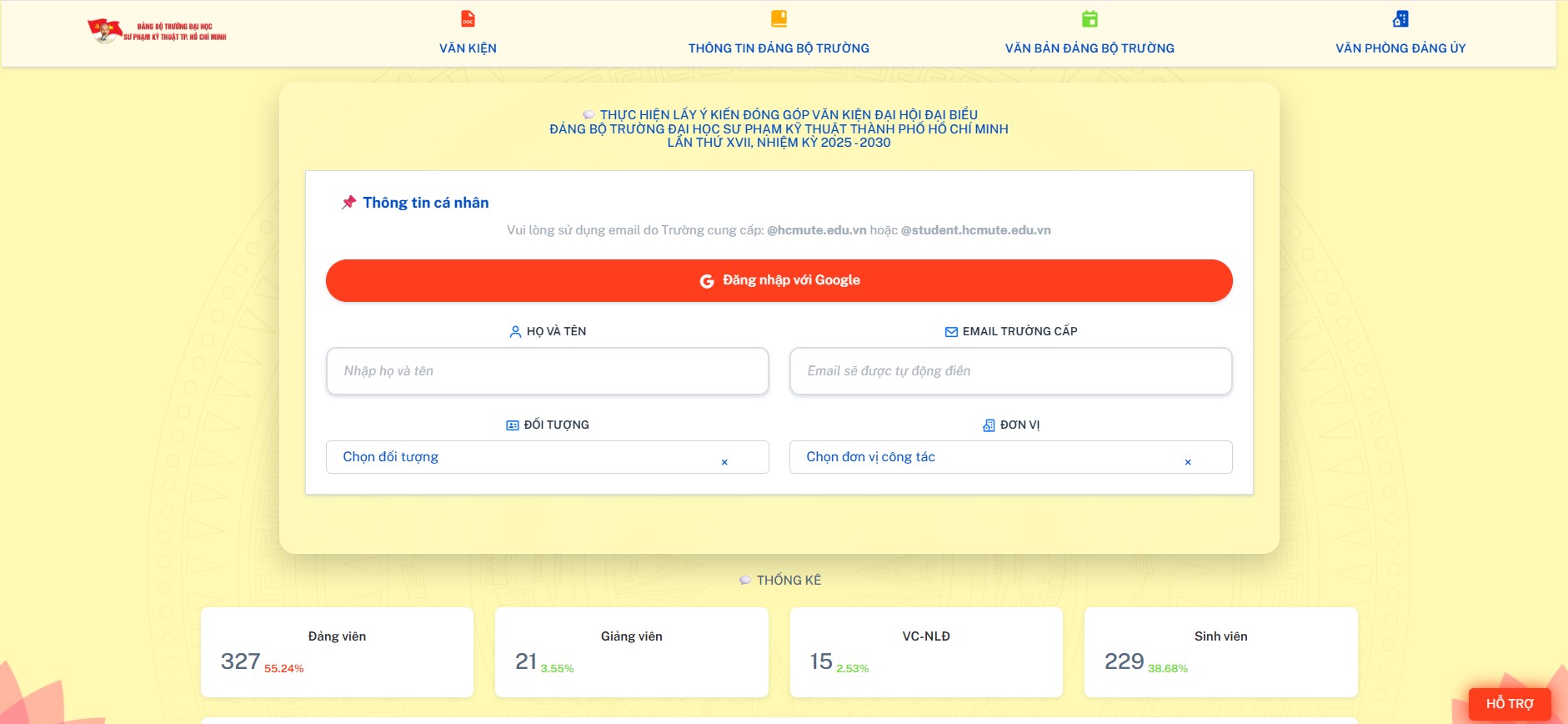Image resolution: width=1568 pixels, height=724 pixels.
Task: Open the VĂN KIỆN menu item
Action: [468, 48]
